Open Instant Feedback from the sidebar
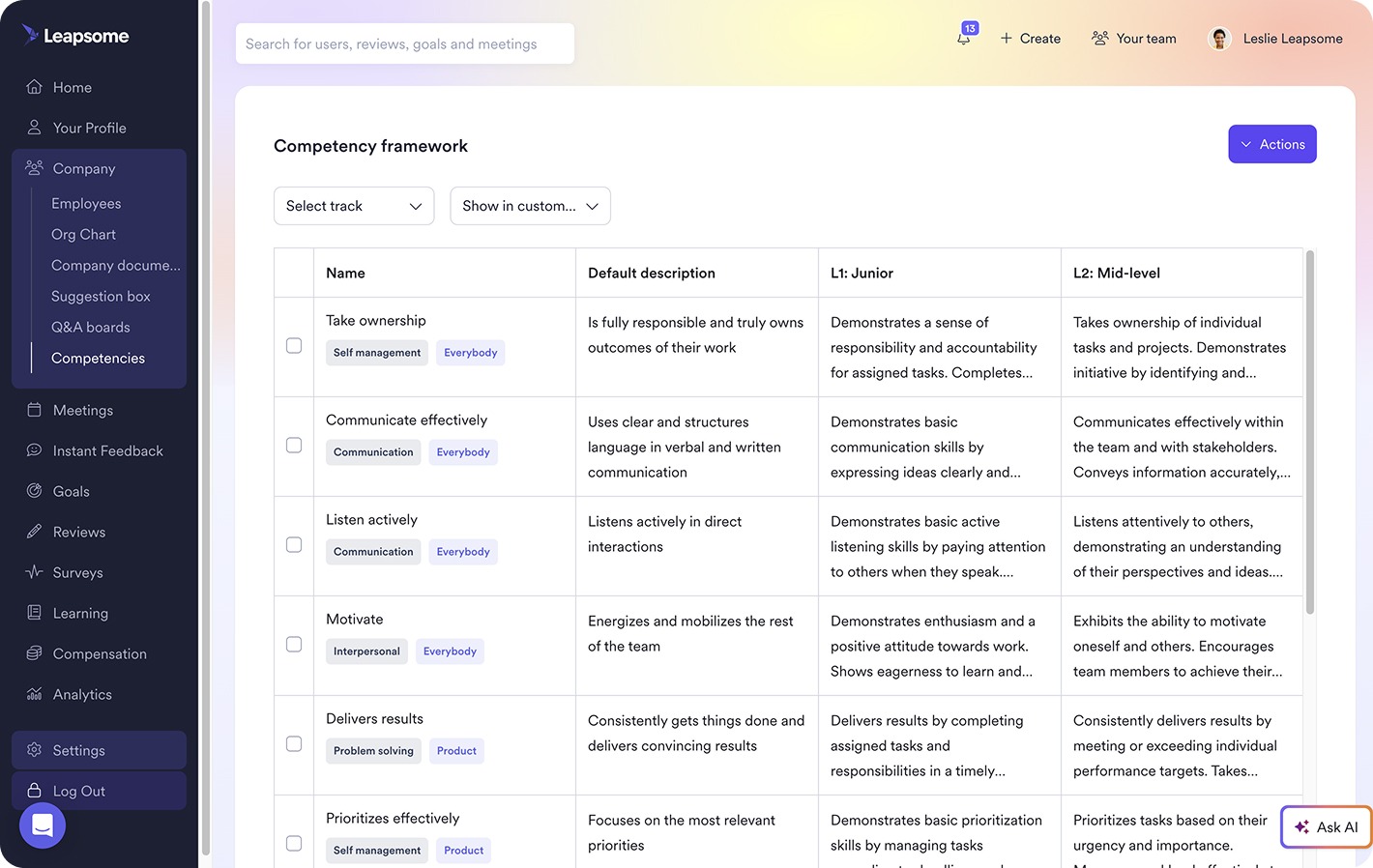Viewport: 1373px width, 868px height. [34, 450]
